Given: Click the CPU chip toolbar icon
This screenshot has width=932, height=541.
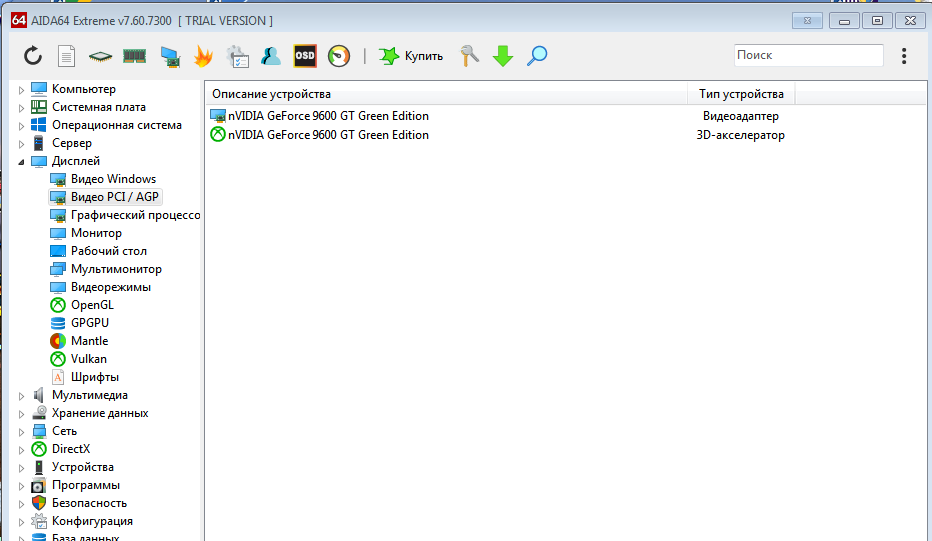Looking at the screenshot, I should (x=100, y=56).
